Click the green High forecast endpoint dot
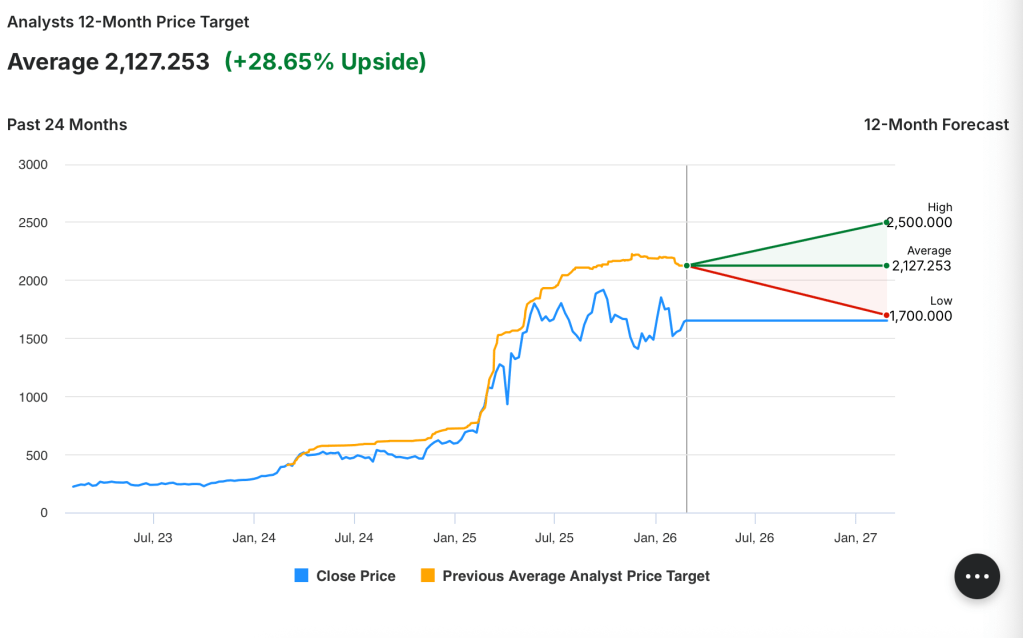Image resolution: width=1023 pixels, height=638 pixels. [x=886, y=222]
